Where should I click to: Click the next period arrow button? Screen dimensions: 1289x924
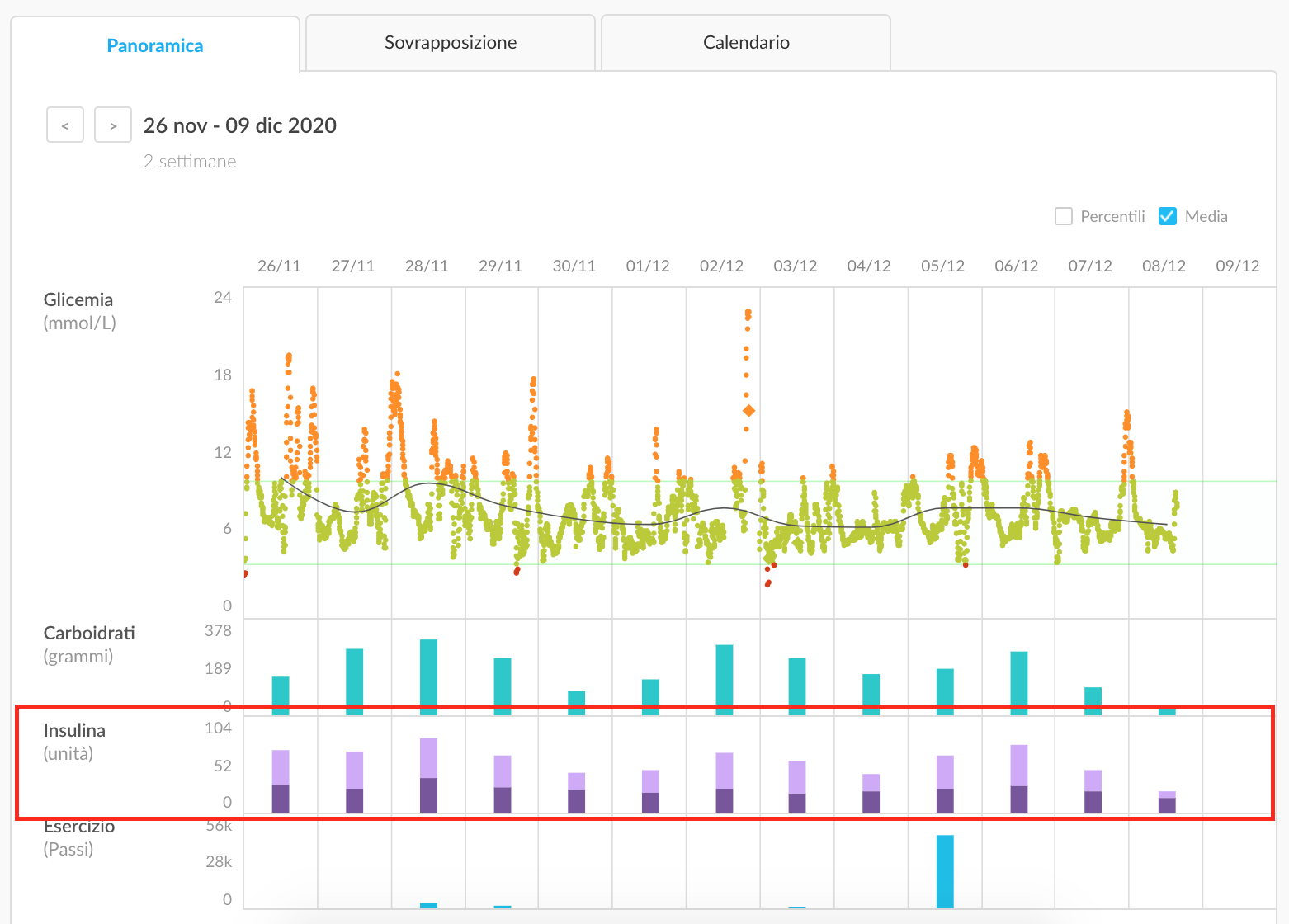click(x=113, y=125)
